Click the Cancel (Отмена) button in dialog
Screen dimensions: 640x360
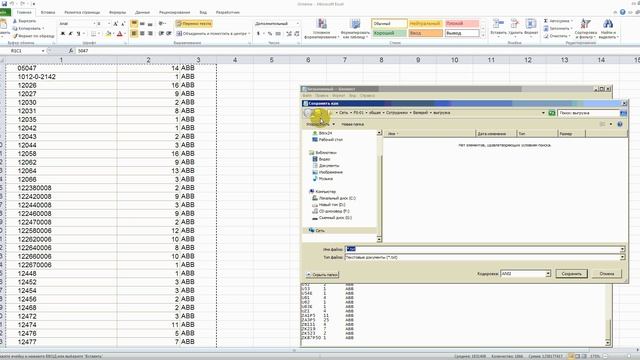[607, 273]
